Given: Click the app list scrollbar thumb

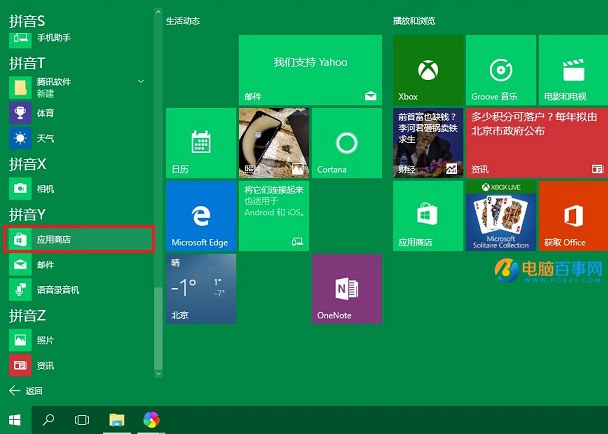Looking at the screenshot, I should pyautogui.click(x=158, y=328).
